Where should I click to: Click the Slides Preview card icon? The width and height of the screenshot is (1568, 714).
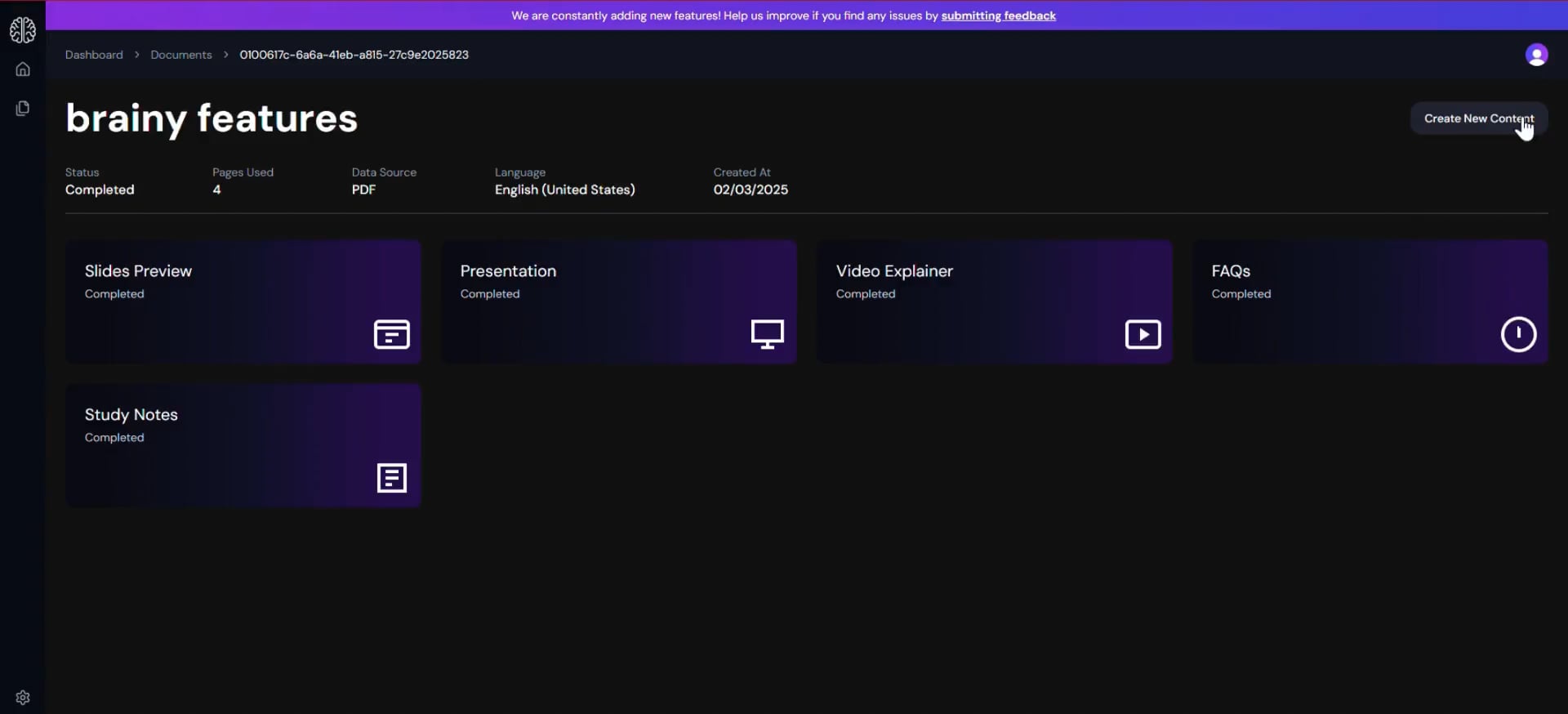point(391,334)
